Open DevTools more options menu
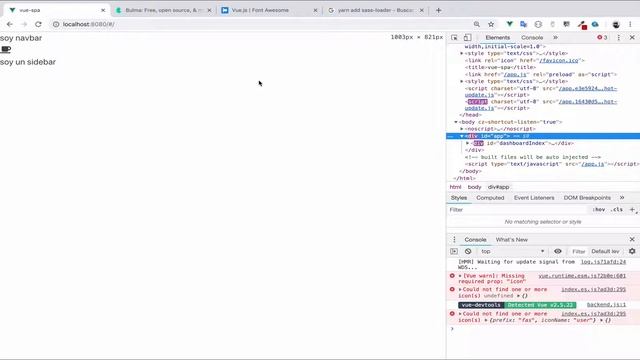This screenshot has width=640, height=360. coord(619,38)
